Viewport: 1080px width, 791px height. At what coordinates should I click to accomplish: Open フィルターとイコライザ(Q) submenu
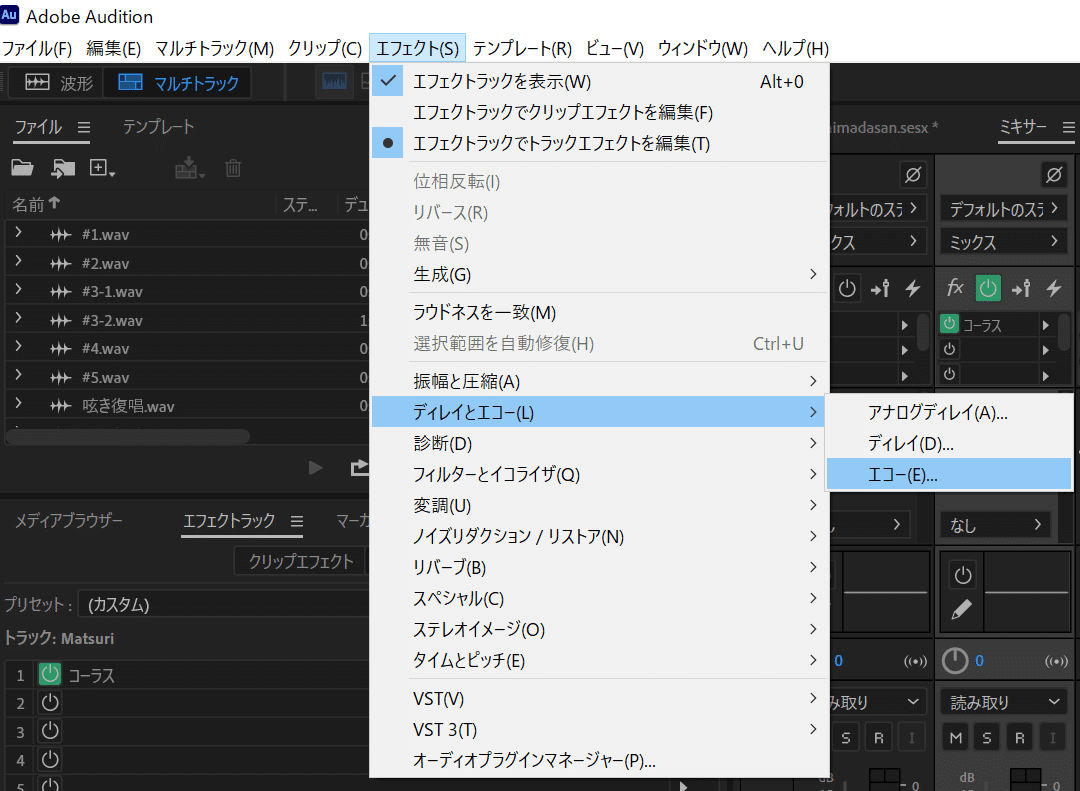[599, 474]
